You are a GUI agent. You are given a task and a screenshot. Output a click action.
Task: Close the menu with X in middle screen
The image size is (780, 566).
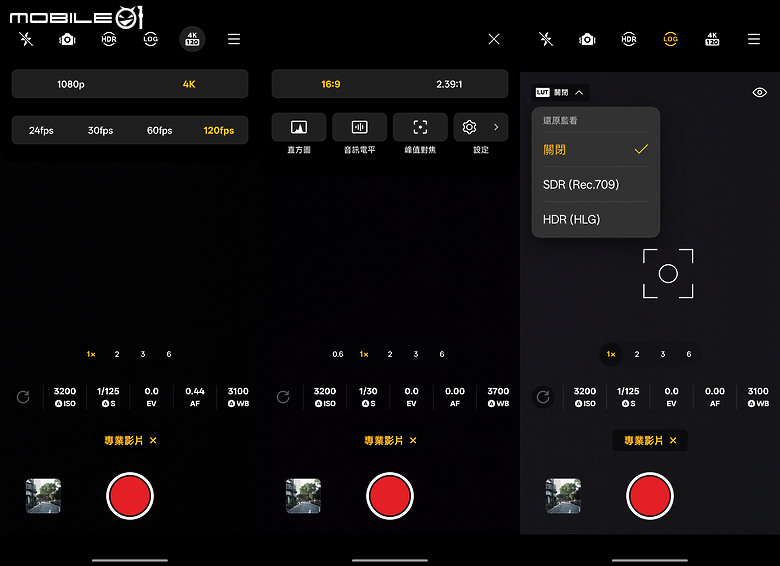494,39
